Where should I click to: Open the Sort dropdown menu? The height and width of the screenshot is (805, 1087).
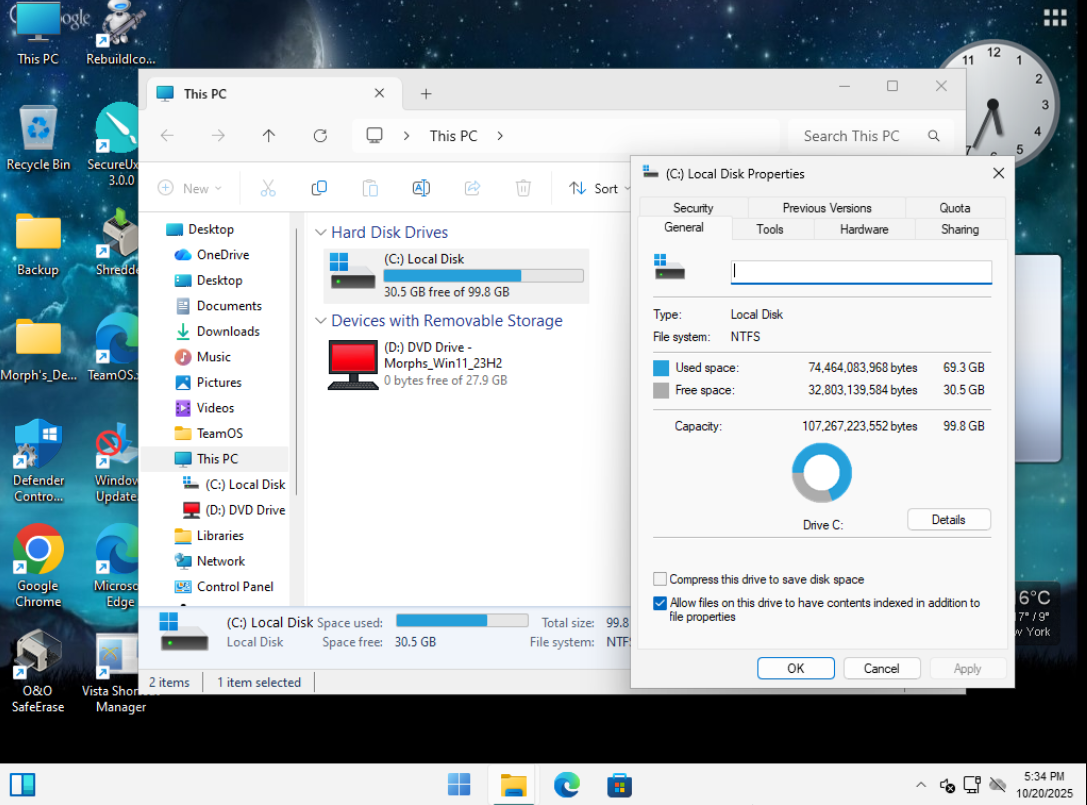pos(596,188)
